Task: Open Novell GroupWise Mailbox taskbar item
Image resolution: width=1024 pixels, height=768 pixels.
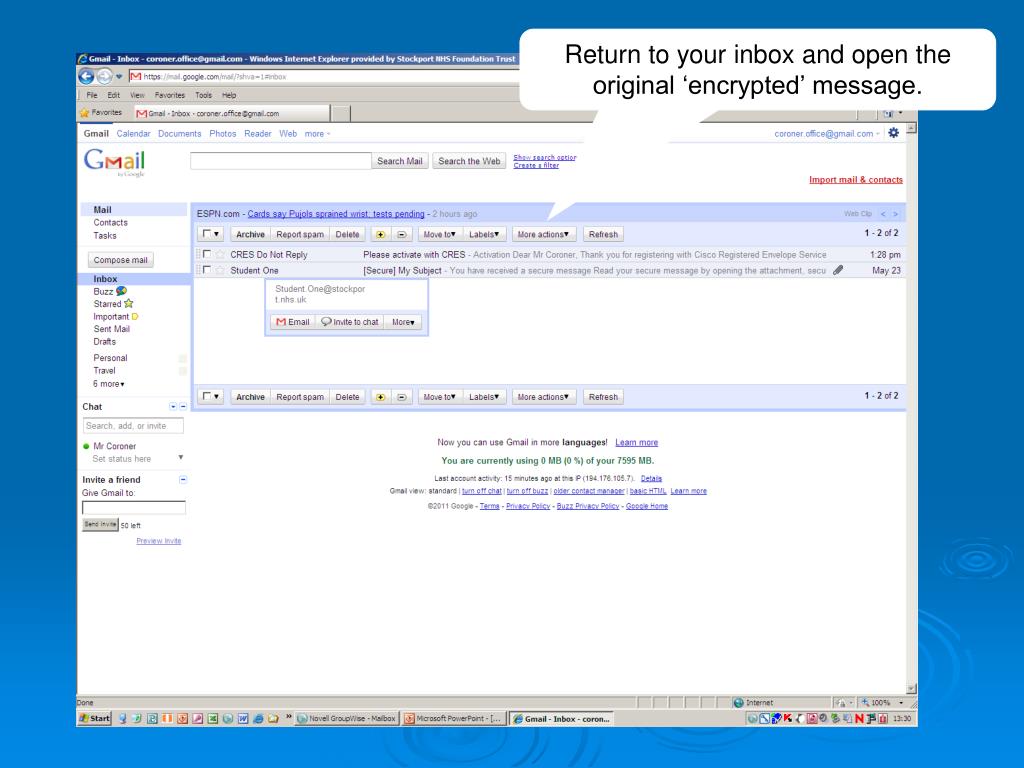Action: point(346,718)
